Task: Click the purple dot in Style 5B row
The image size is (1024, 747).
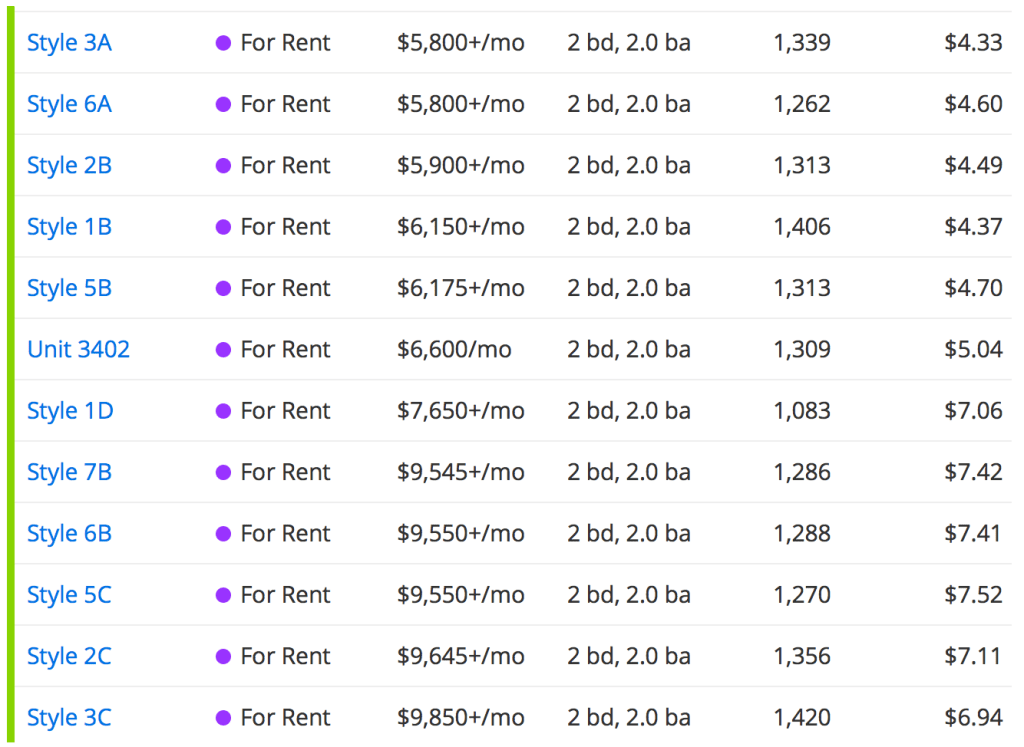Action: pos(224,289)
